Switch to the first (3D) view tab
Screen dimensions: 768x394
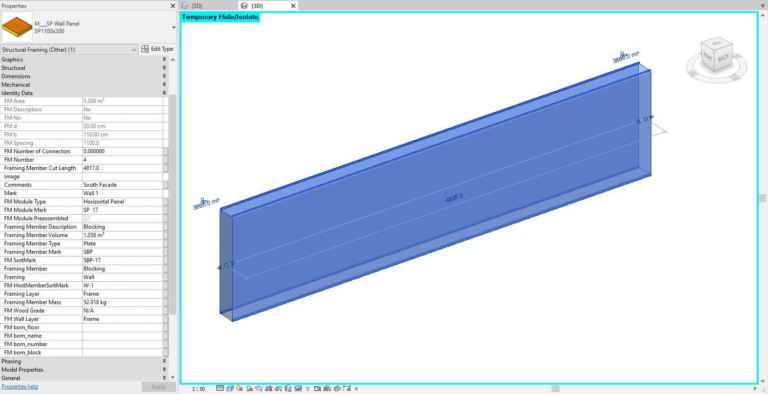[x=196, y=6]
